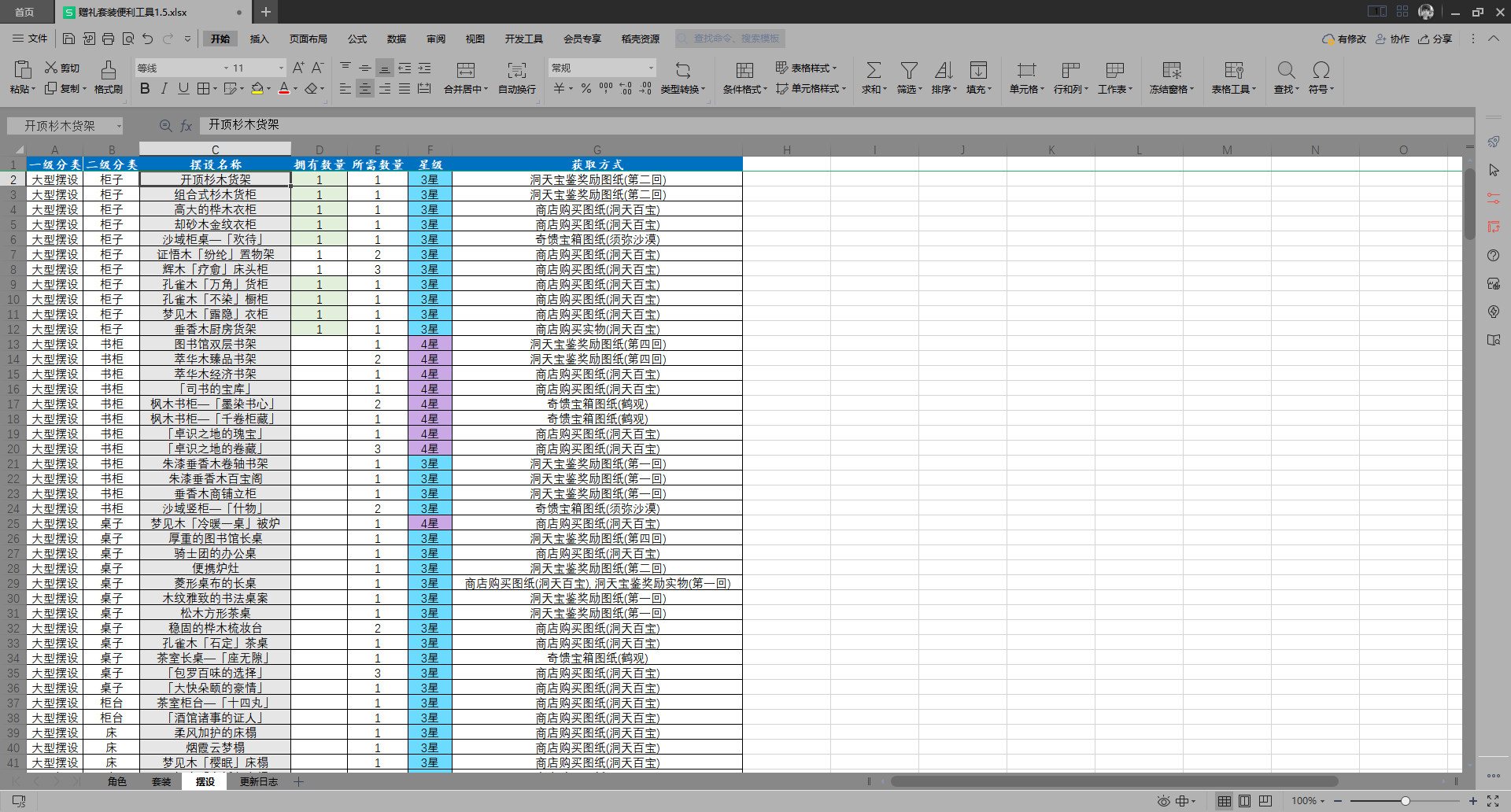
Task: Toggle underline formatting
Action: [183, 89]
